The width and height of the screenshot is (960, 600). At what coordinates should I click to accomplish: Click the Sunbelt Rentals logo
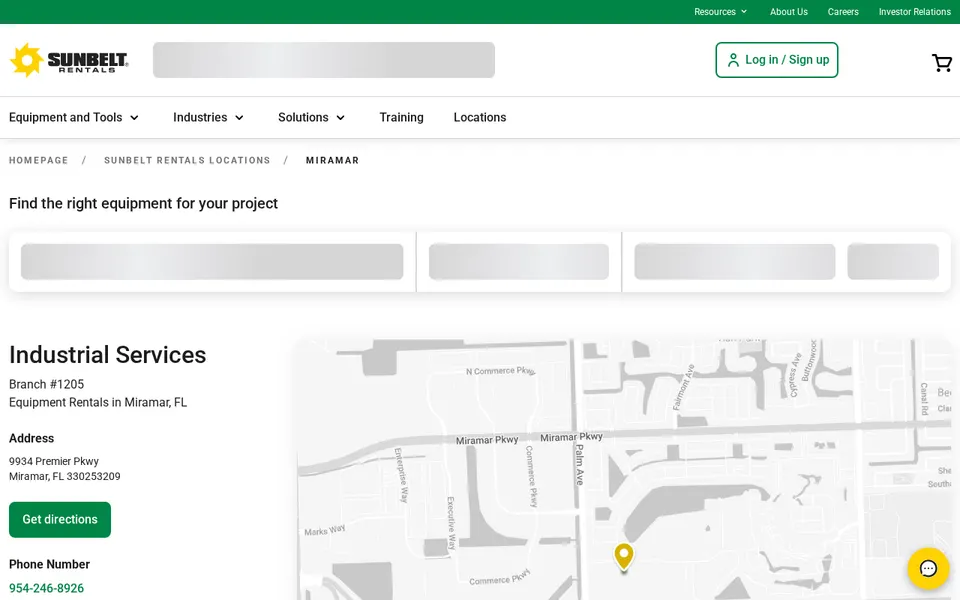69,60
